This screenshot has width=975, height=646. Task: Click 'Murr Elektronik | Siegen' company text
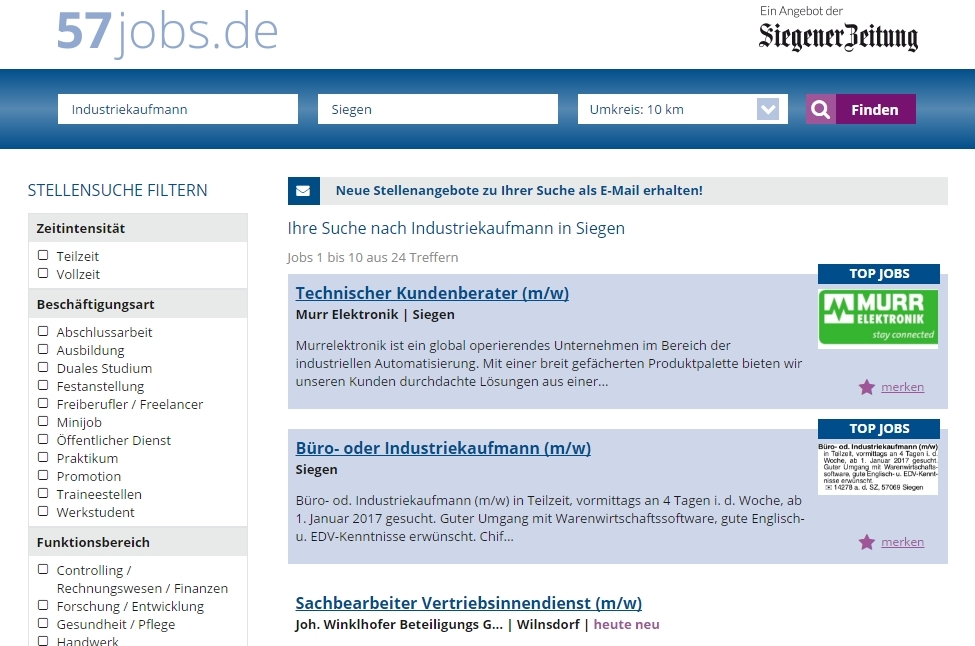(x=375, y=315)
